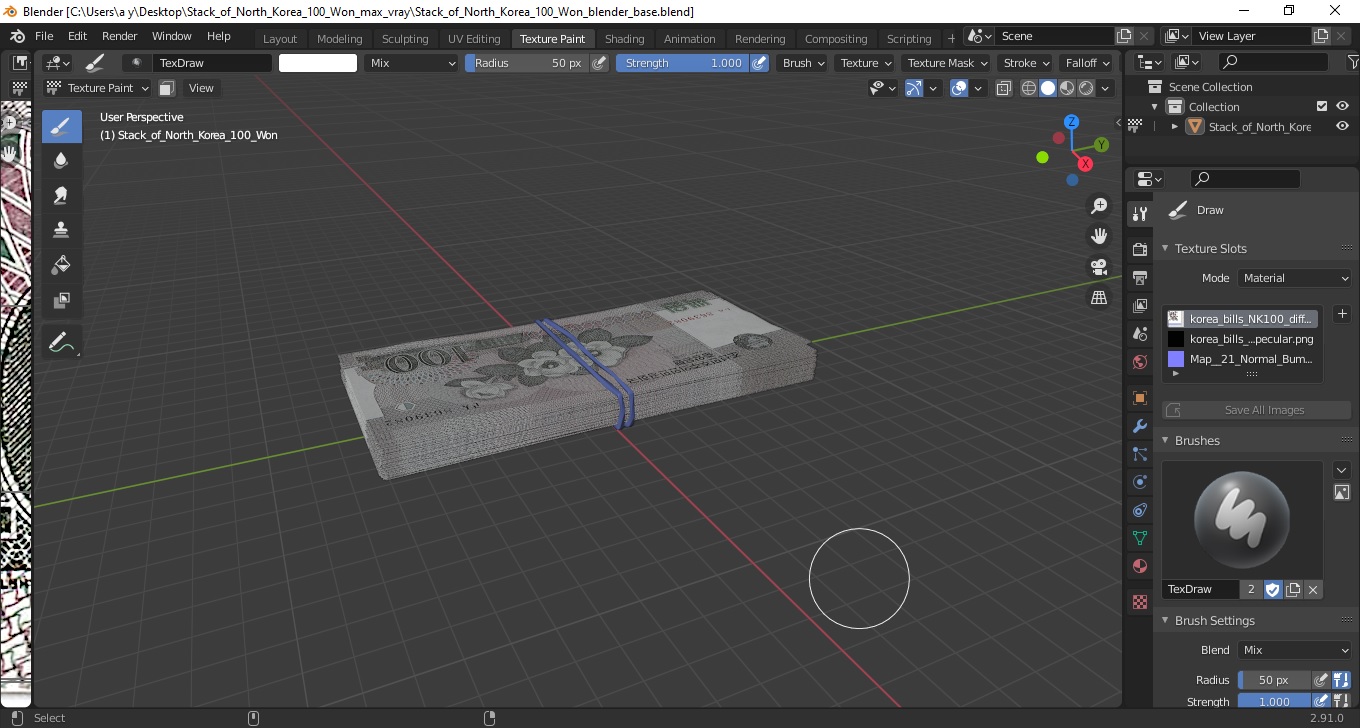
Task: Toggle Collection exclude checkbox in outliner
Action: click(1322, 107)
